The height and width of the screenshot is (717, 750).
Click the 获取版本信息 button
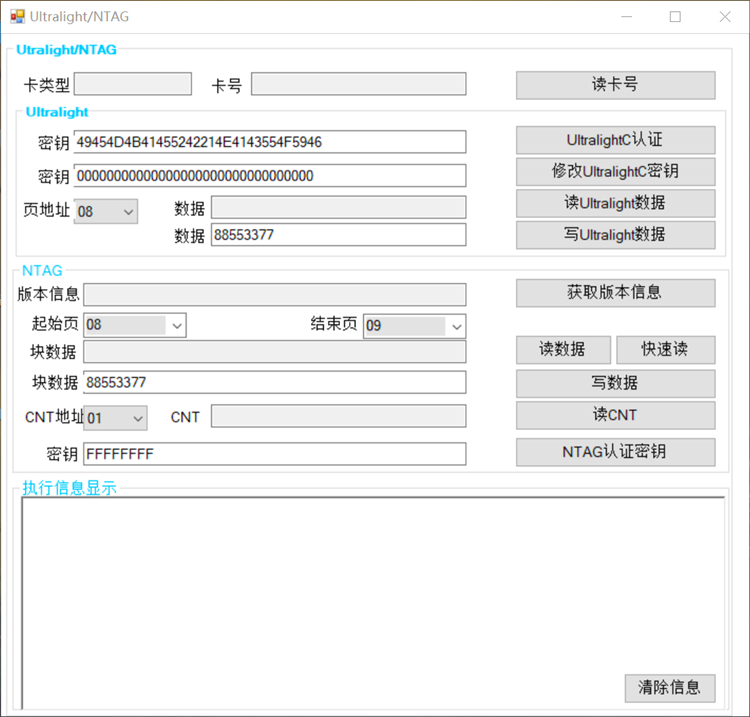(x=615, y=293)
